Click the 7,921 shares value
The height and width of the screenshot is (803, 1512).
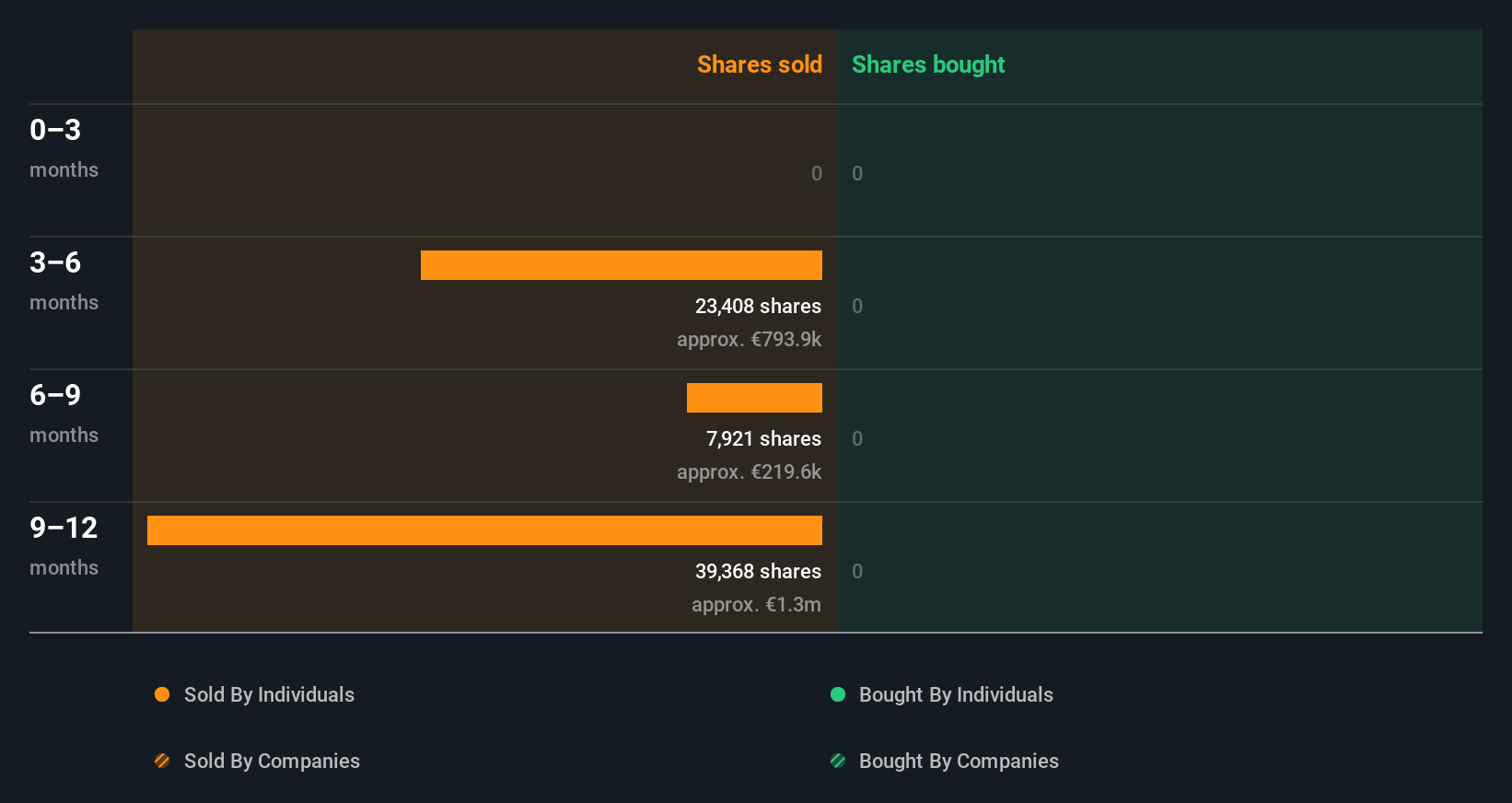763,438
